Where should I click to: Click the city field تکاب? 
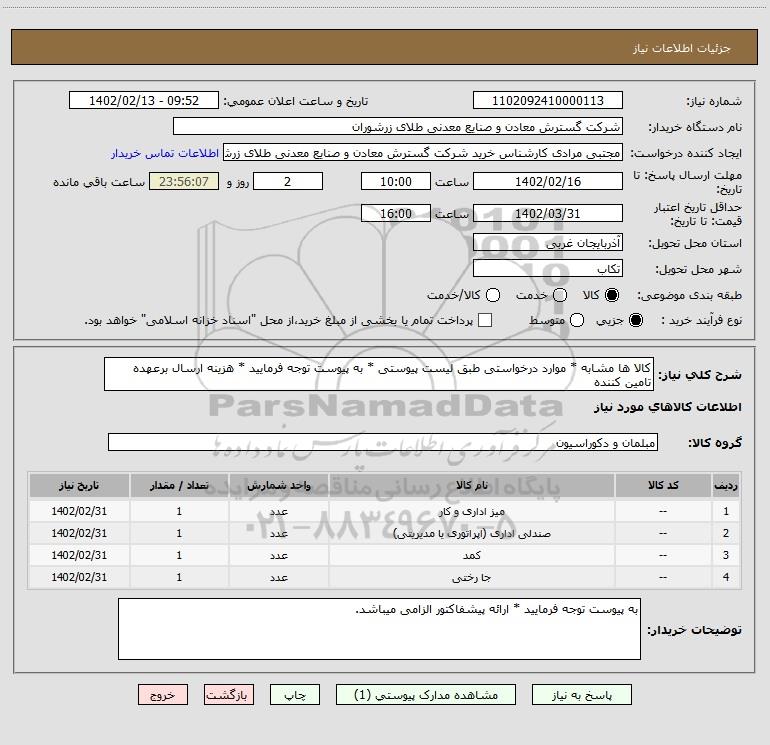pyautogui.click(x=548, y=269)
